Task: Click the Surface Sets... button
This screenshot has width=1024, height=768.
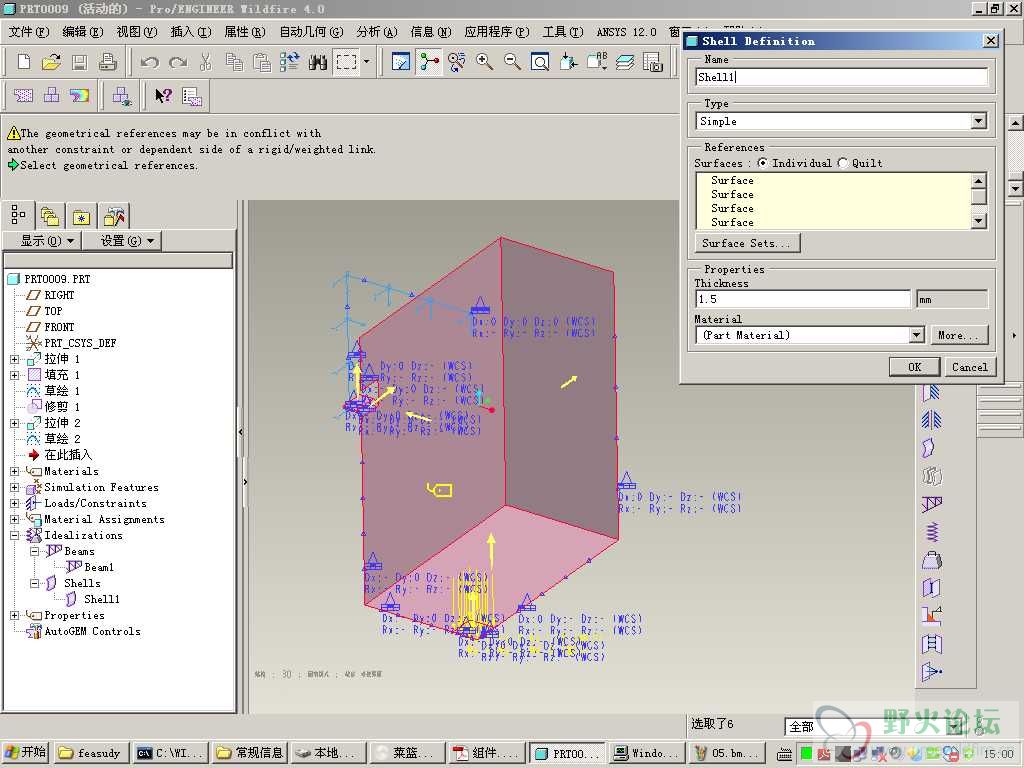Action: click(746, 243)
